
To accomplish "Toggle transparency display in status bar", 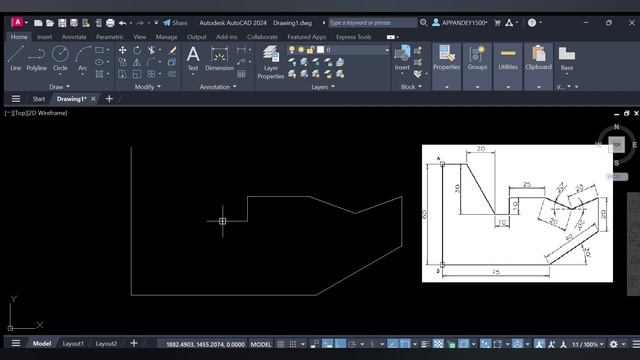I will [x=438, y=344].
